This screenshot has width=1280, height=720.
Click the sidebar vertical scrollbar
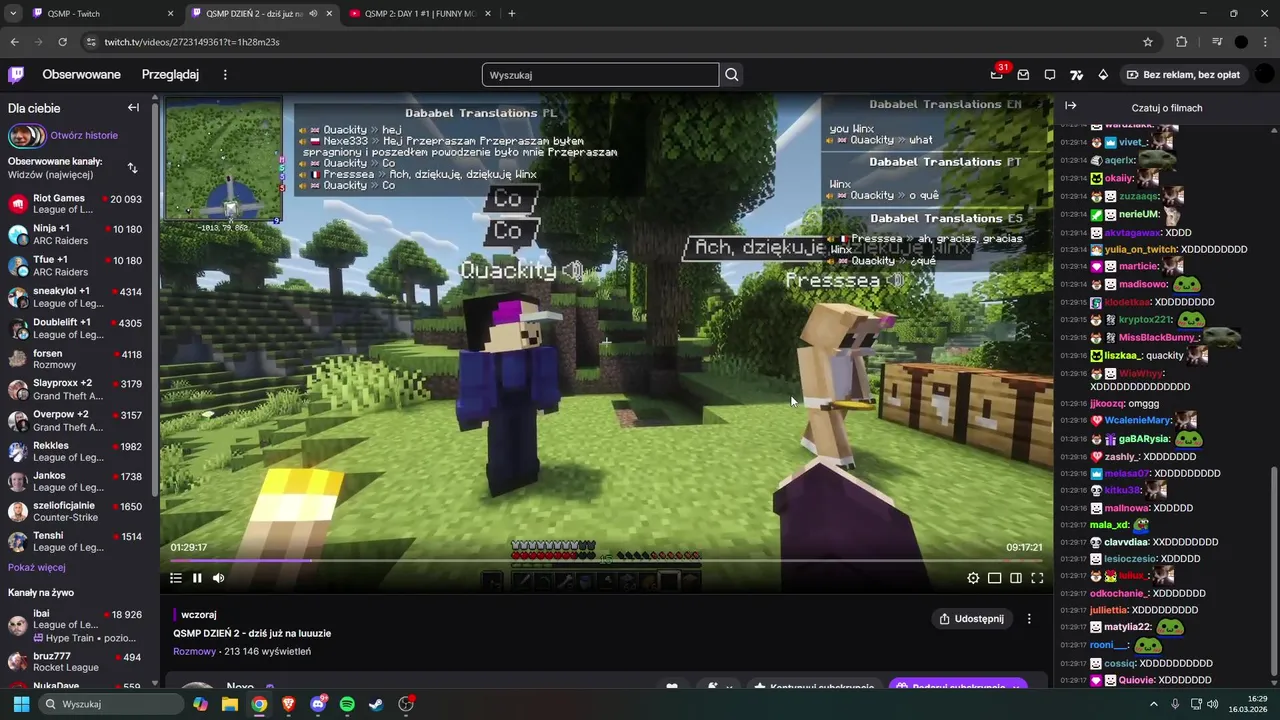[155, 300]
